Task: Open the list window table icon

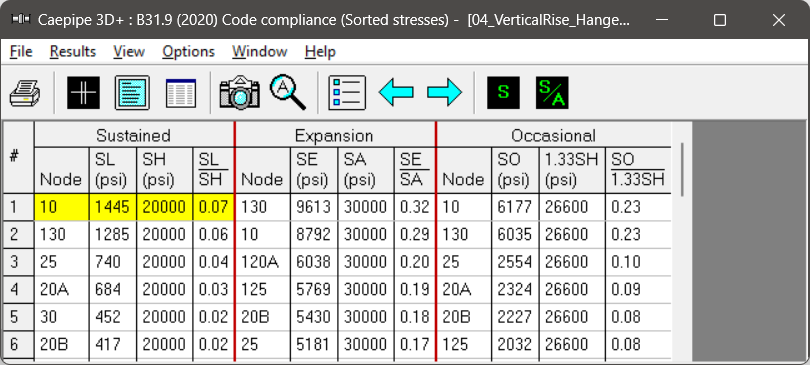Action: tap(181, 93)
